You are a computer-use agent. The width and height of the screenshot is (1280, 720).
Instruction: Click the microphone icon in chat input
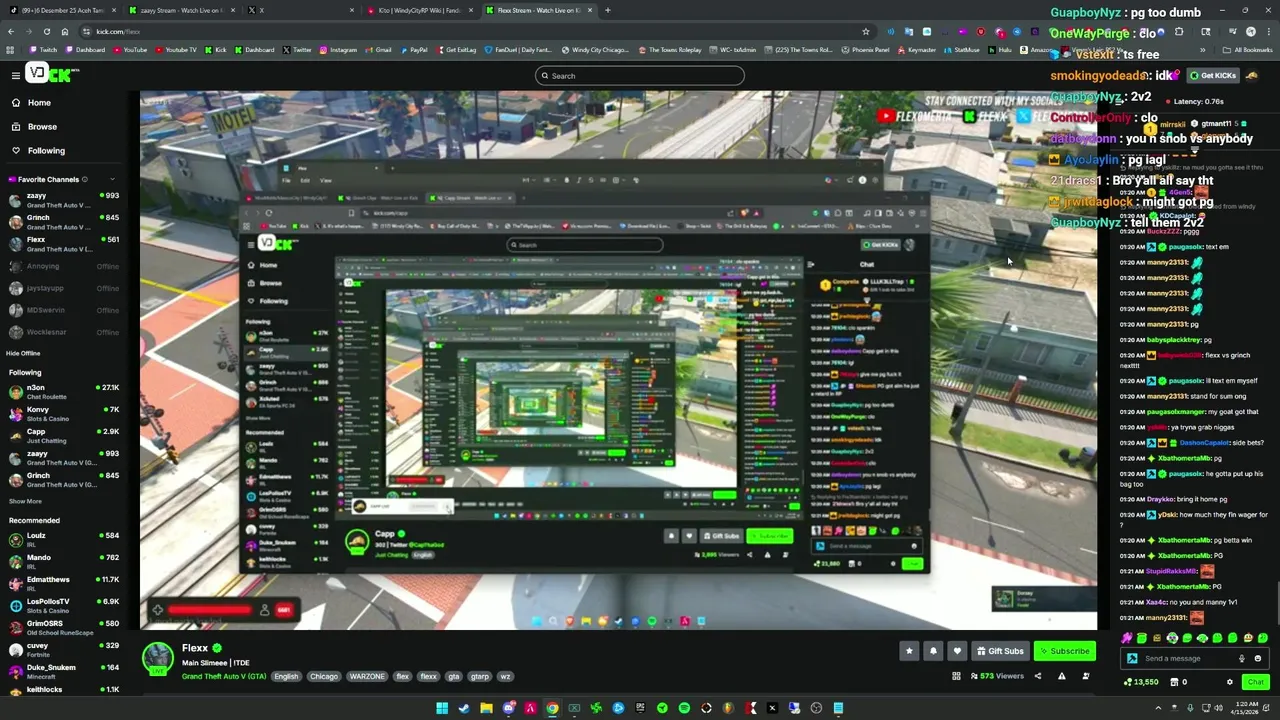click(1242, 659)
